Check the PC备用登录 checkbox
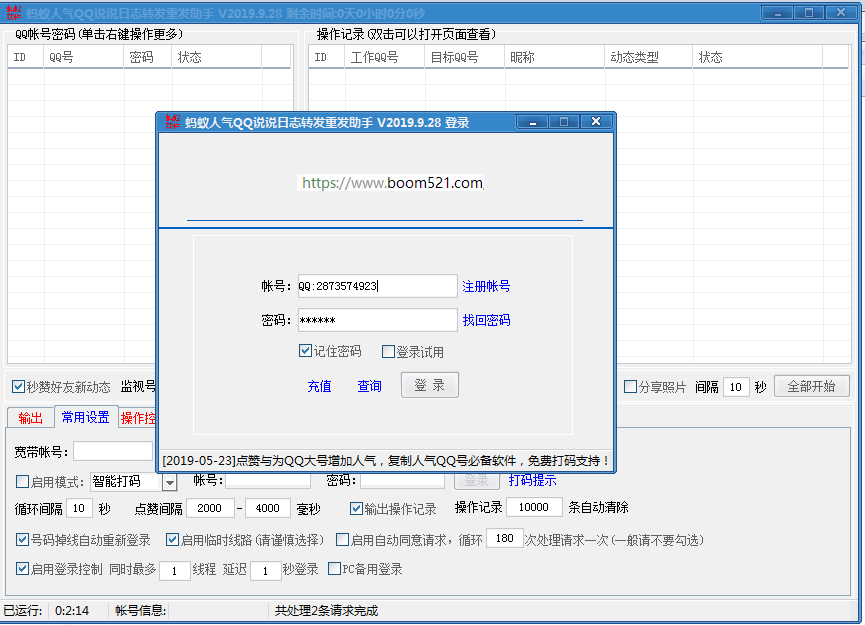 (x=334, y=569)
